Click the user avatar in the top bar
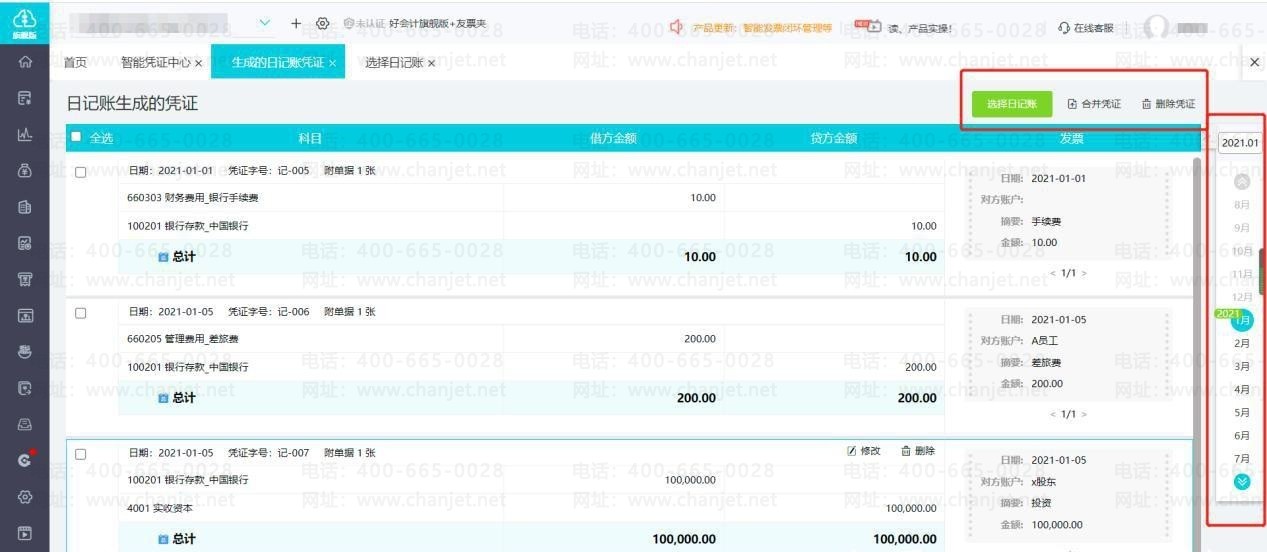 point(1157,27)
